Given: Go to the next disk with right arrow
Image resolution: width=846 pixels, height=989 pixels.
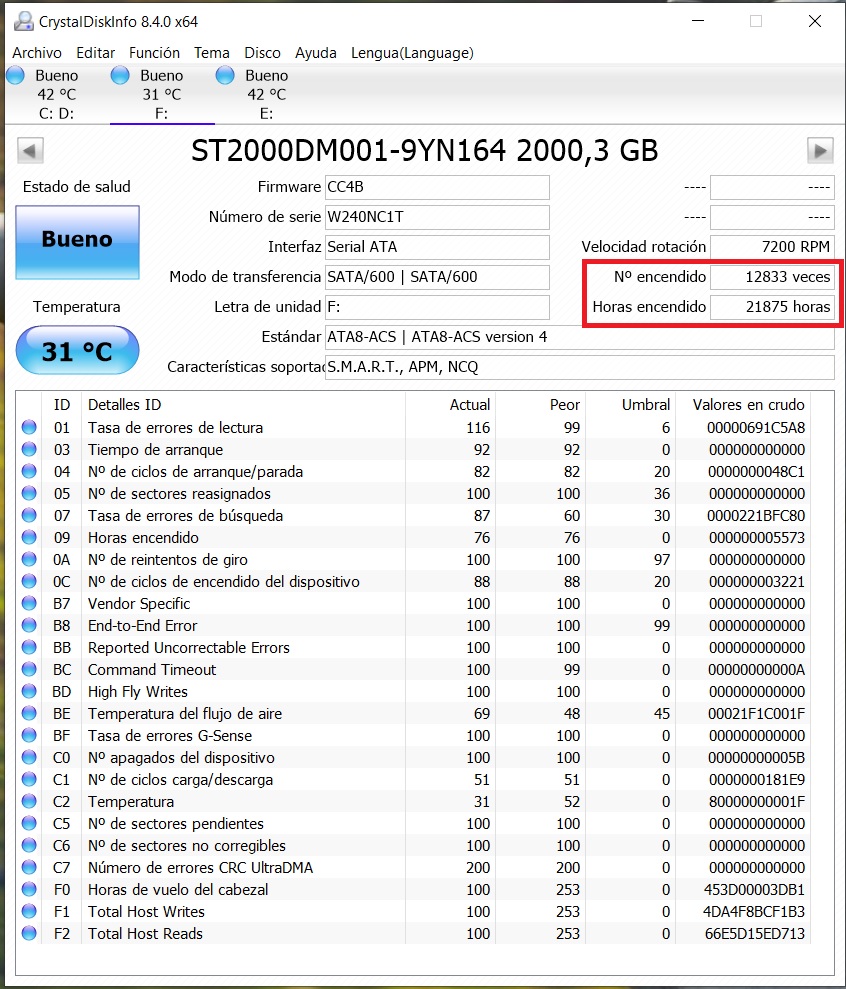Looking at the screenshot, I should pyautogui.click(x=820, y=151).
